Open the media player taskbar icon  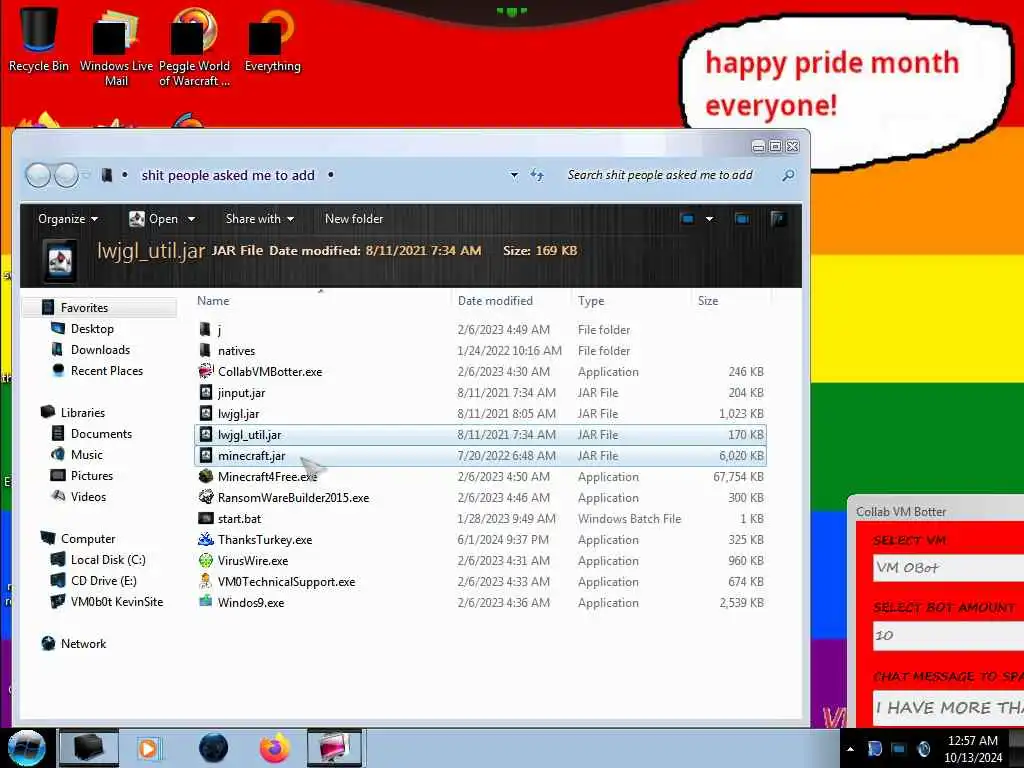[x=148, y=748]
